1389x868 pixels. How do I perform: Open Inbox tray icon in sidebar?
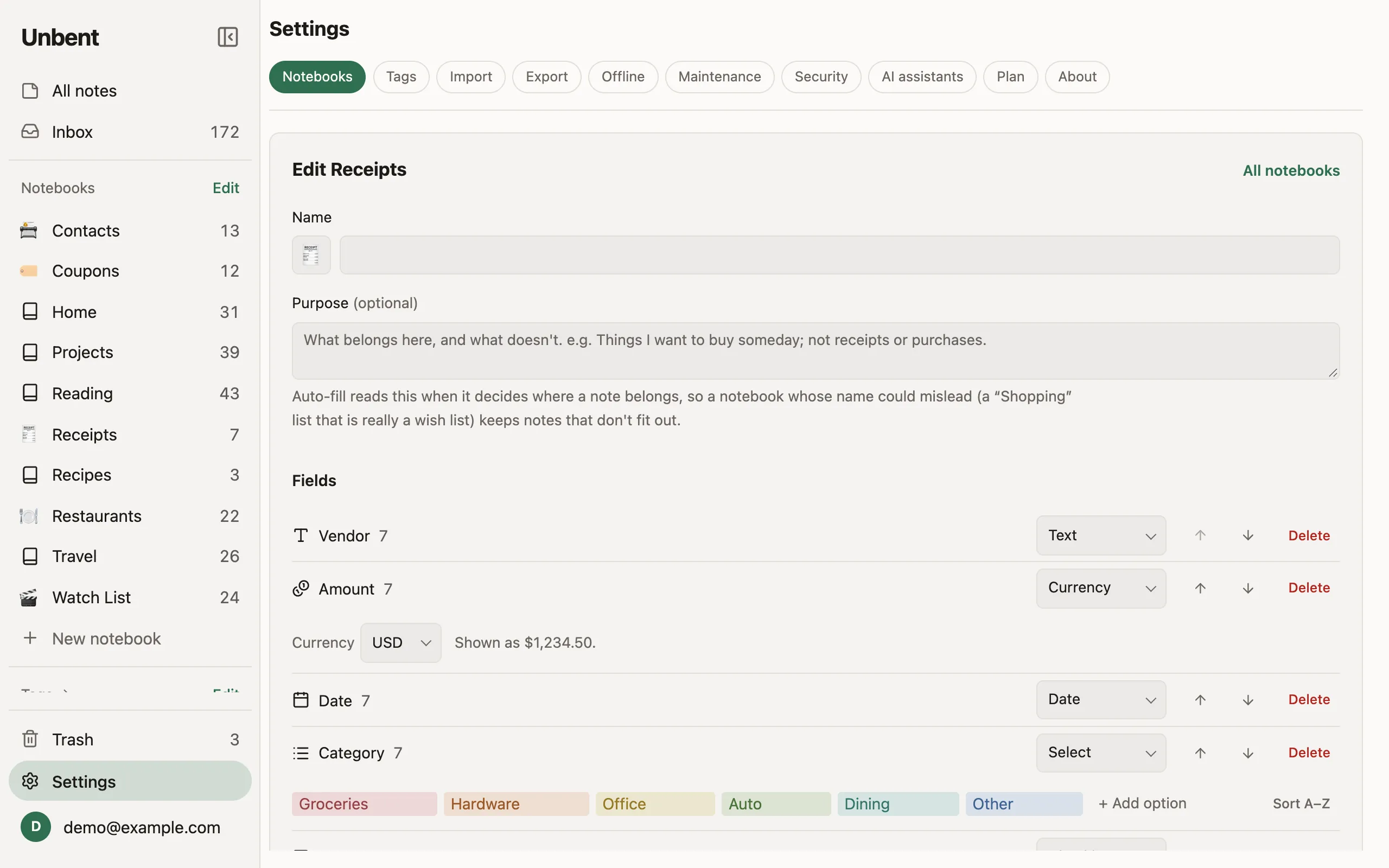pyautogui.click(x=30, y=131)
